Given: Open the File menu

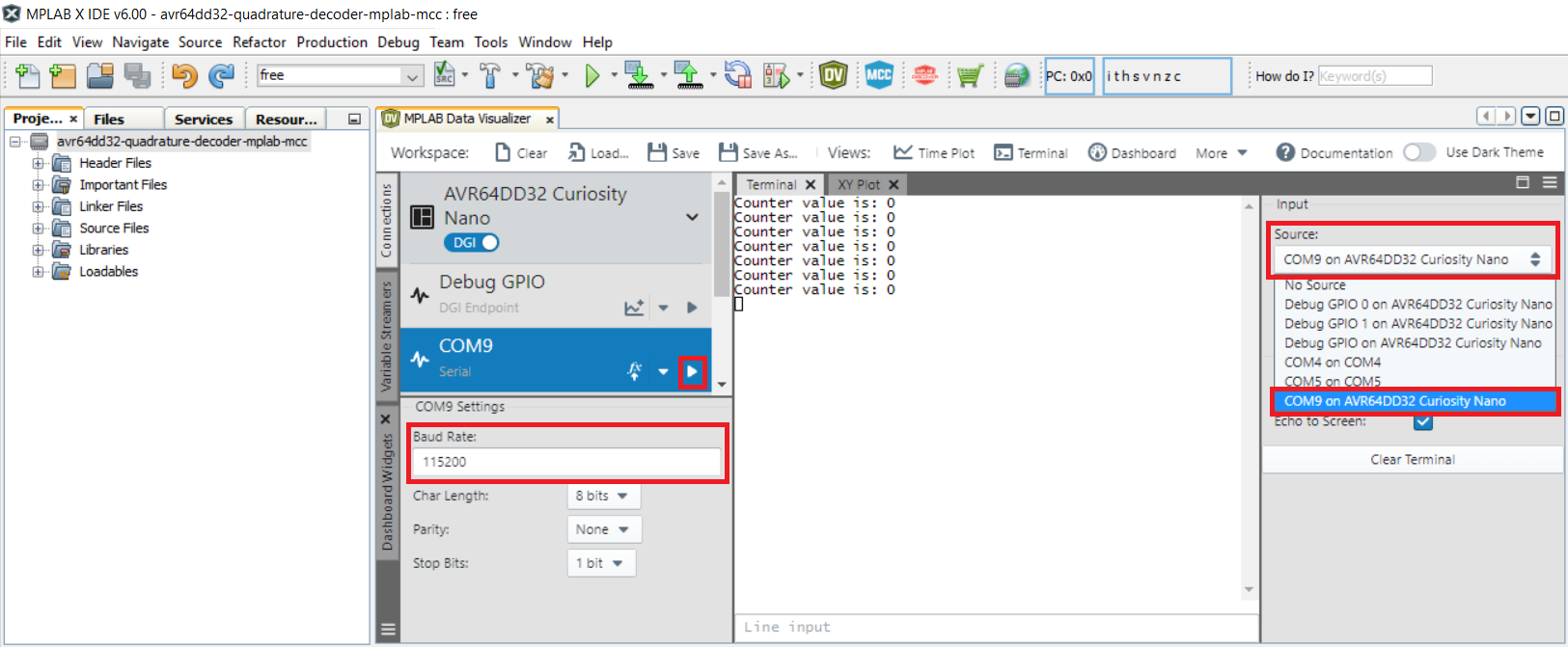Looking at the screenshot, I should coord(15,42).
